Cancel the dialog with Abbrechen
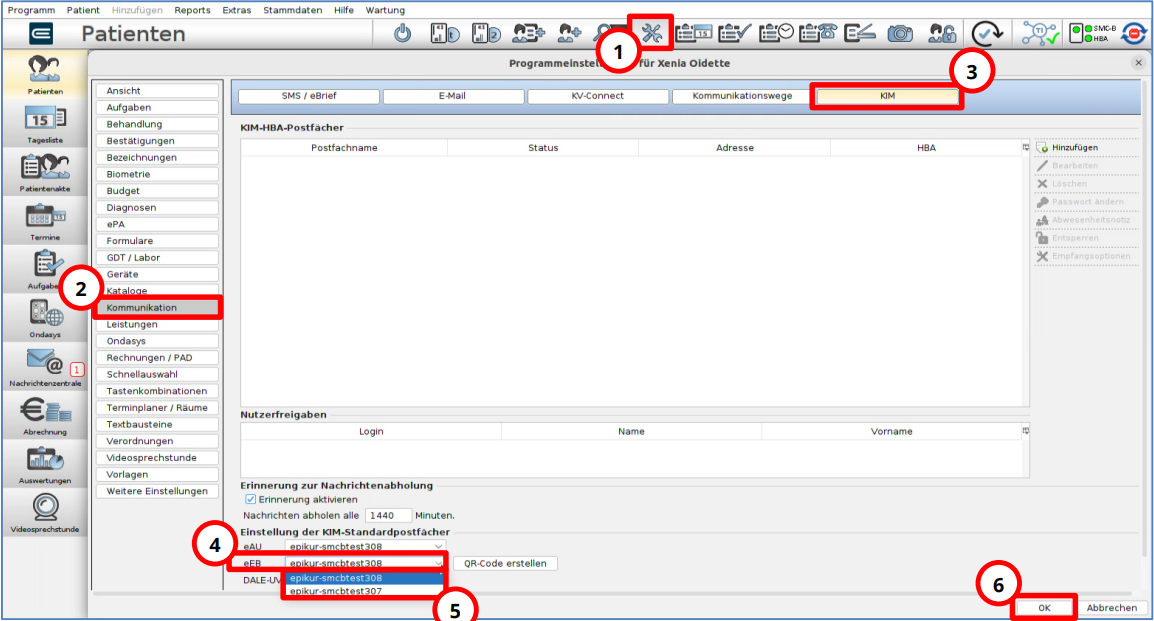Screen dimensions: 1154x621 click(1111, 608)
